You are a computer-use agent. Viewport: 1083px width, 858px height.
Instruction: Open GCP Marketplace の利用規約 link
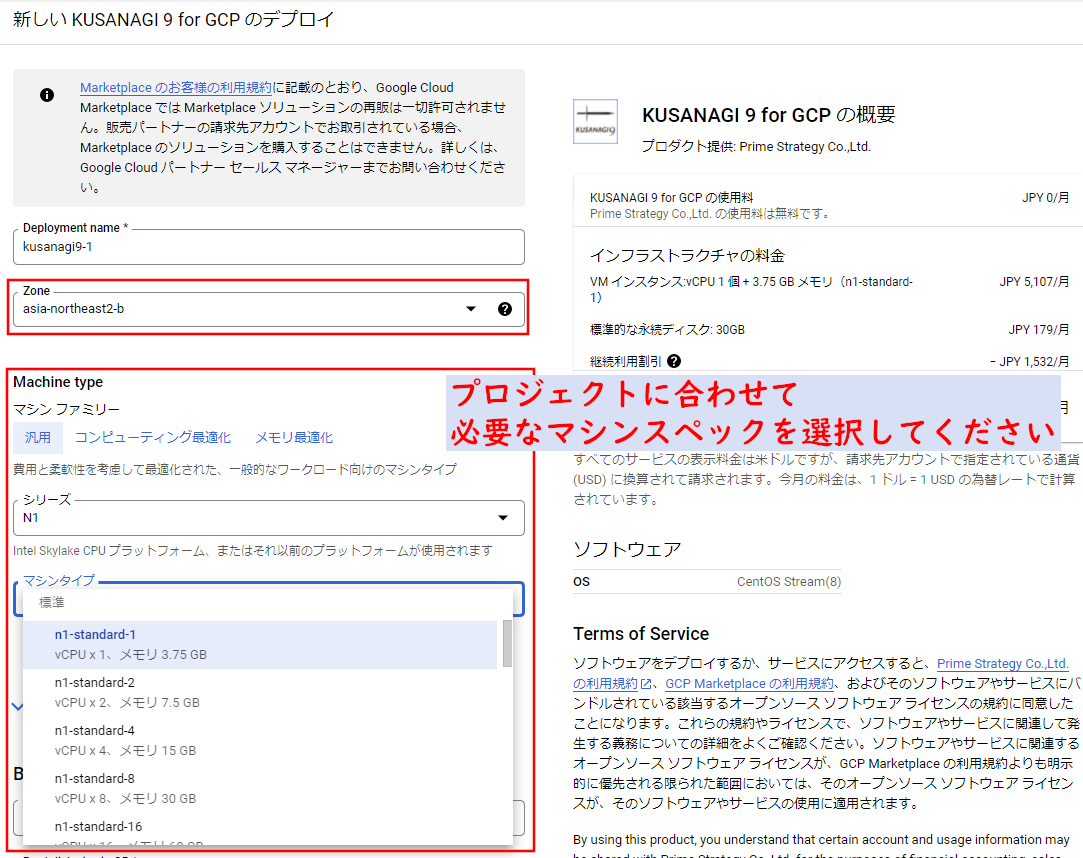(x=749, y=684)
